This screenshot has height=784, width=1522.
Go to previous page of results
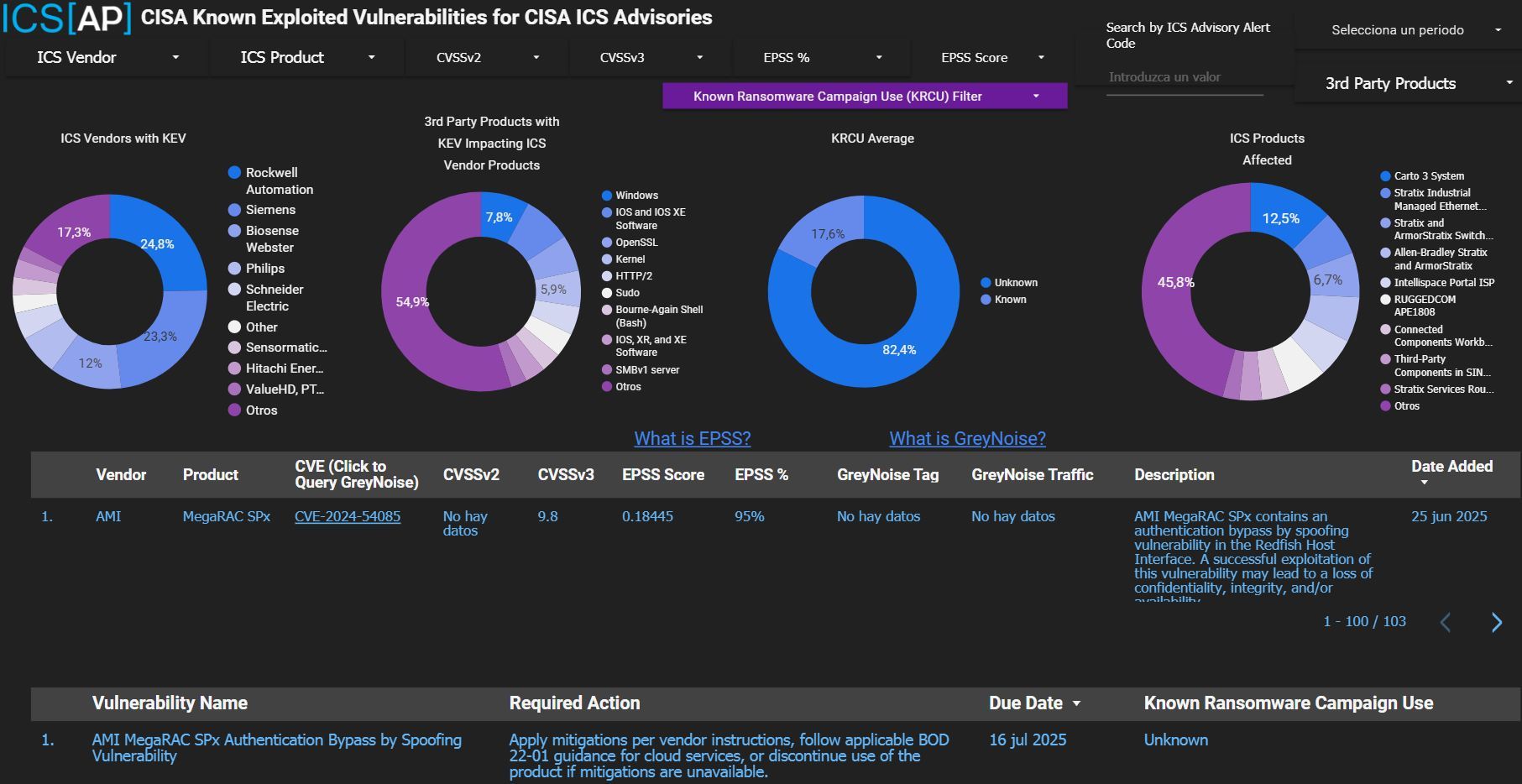click(x=1445, y=622)
